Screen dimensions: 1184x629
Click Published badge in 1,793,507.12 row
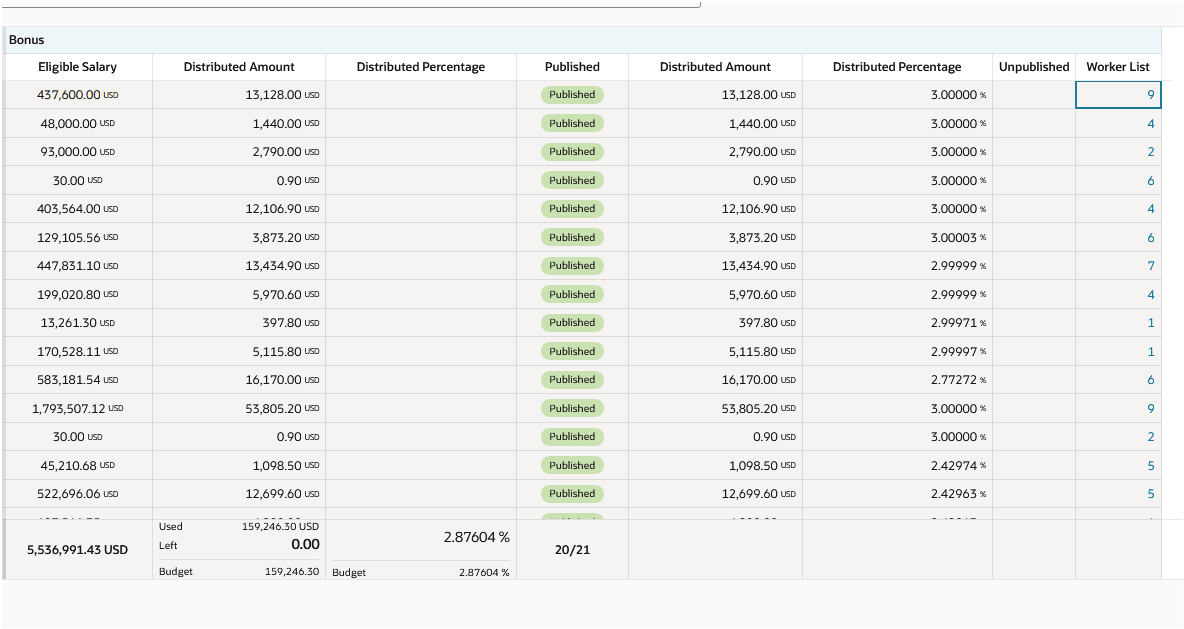(572, 409)
